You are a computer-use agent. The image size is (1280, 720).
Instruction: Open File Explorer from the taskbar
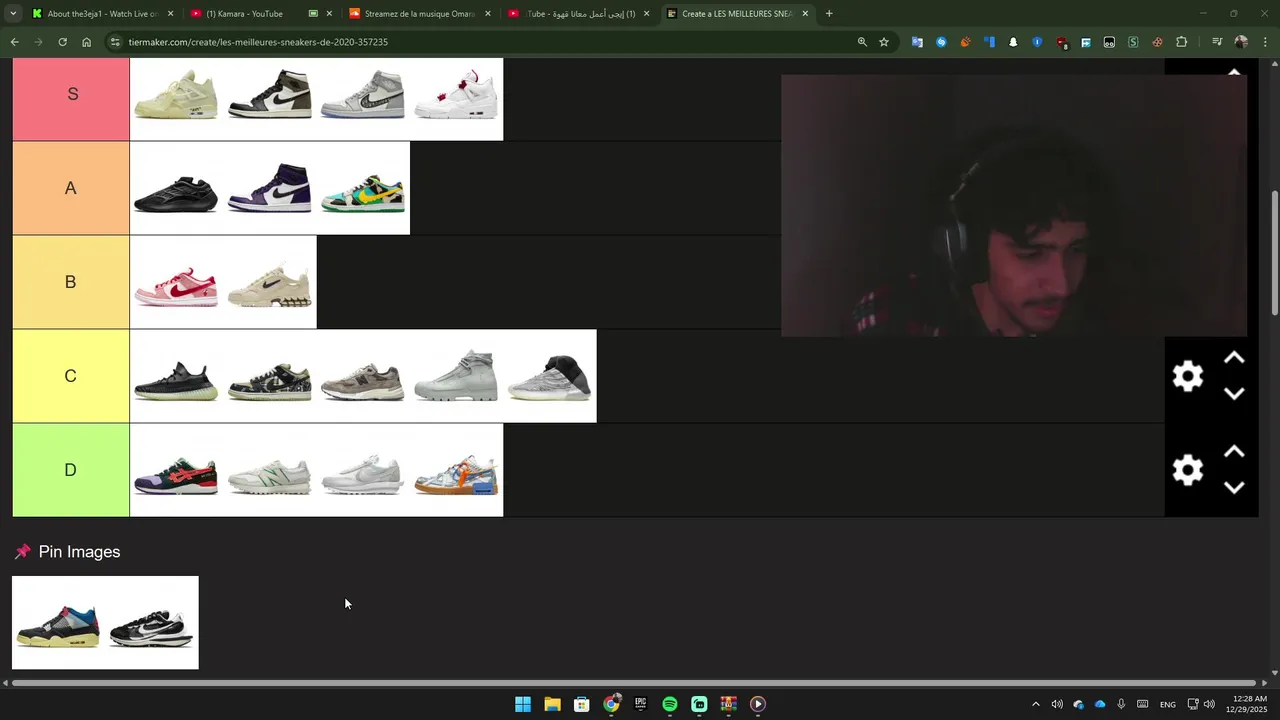552,704
